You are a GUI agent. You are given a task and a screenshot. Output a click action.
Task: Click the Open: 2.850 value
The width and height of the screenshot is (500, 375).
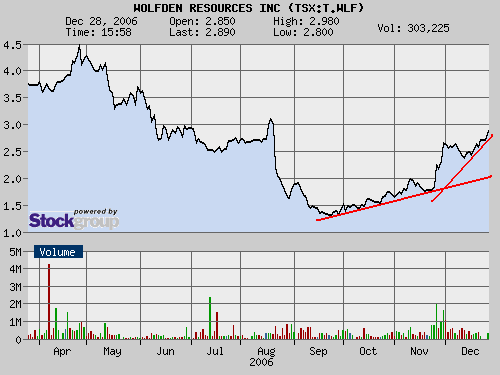202,21
